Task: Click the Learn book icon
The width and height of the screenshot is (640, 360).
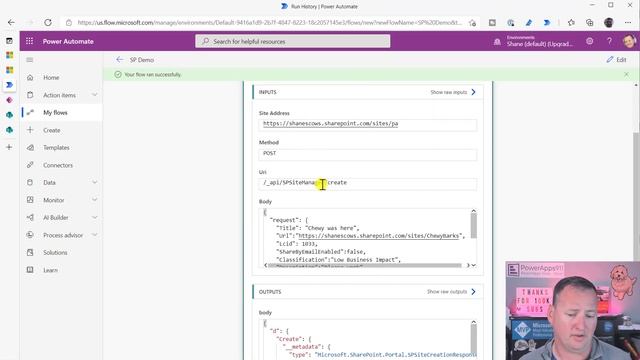Action: pyautogui.click(x=30, y=270)
